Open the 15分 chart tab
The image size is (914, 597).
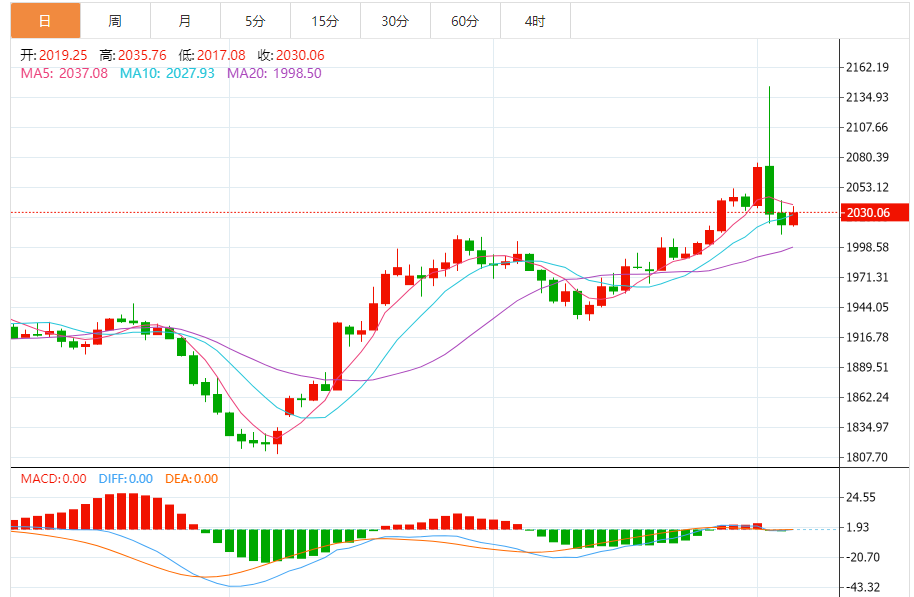pos(325,21)
